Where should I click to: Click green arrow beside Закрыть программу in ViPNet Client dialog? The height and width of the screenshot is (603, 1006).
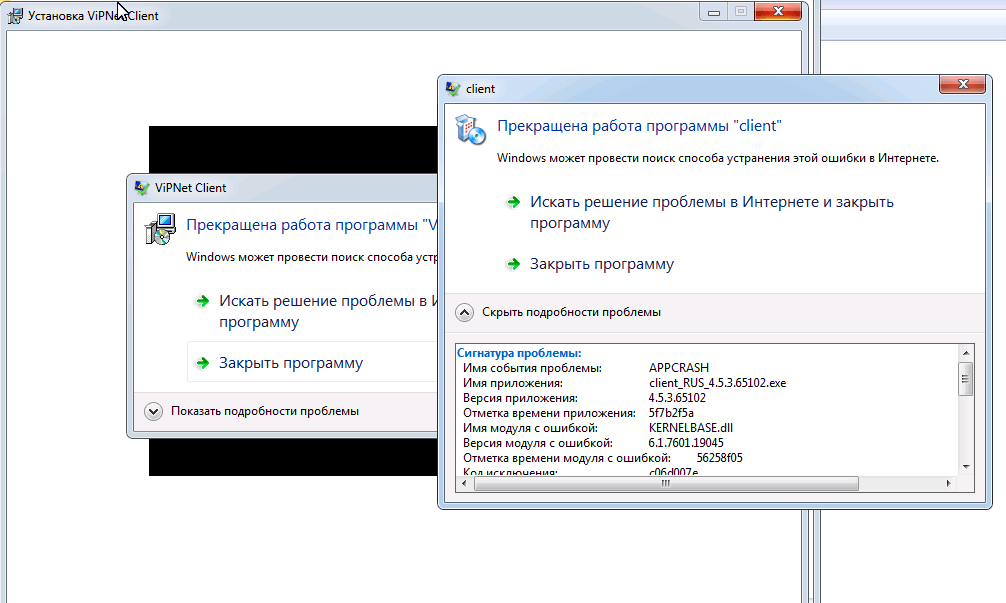(203, 363)
